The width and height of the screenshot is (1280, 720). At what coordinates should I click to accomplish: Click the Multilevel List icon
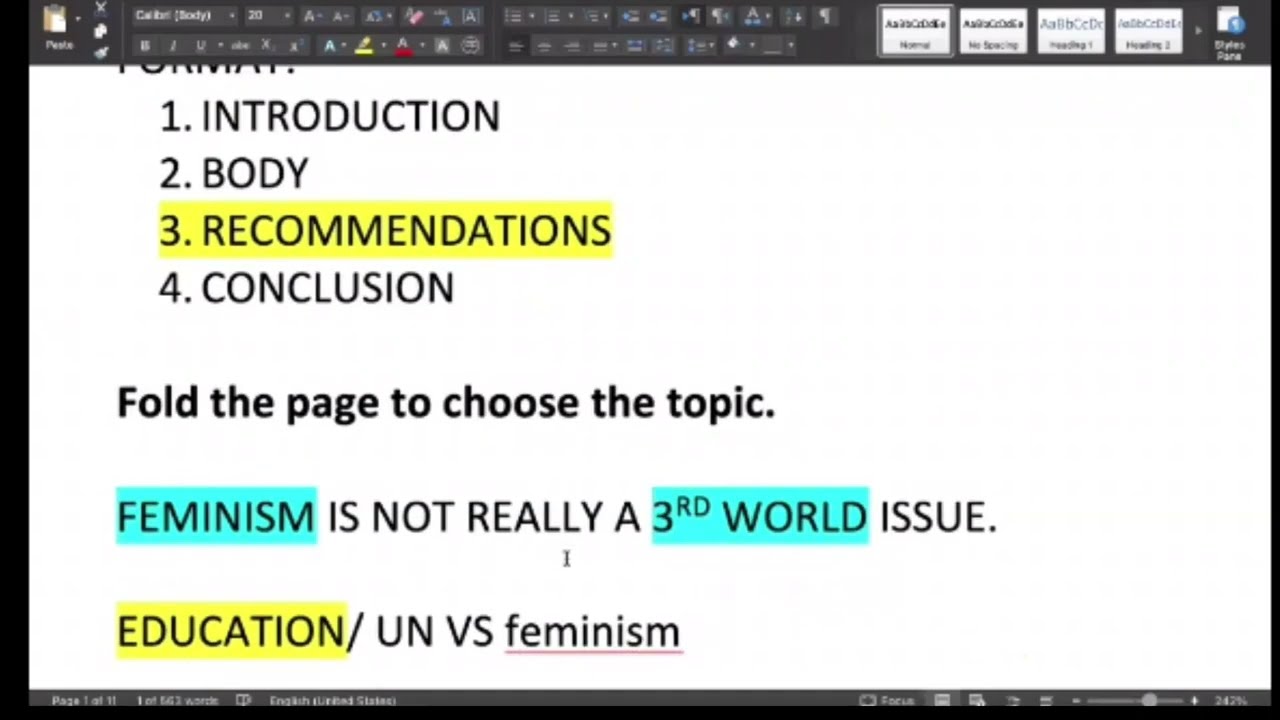(592, 16)
